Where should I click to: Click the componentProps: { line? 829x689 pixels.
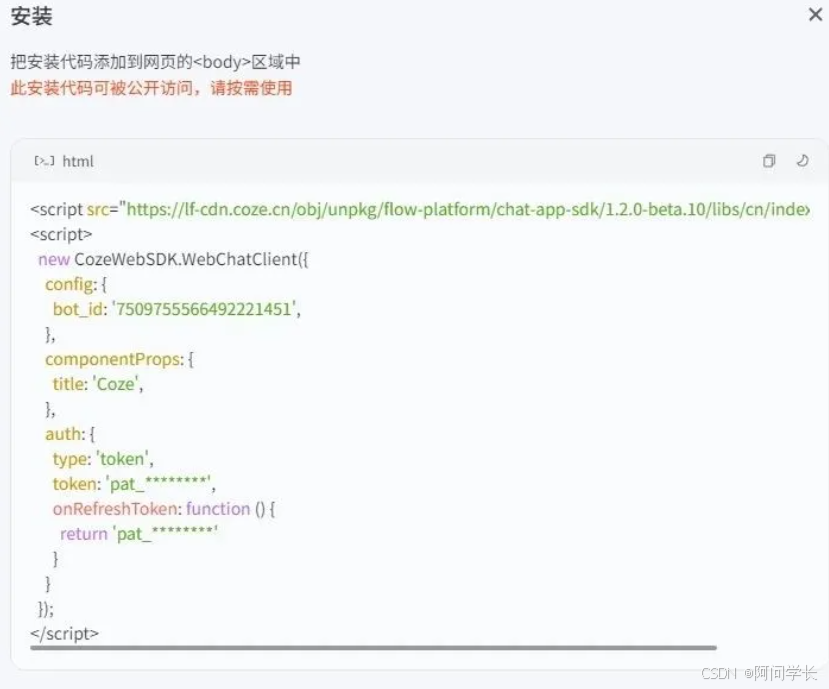(119, 359)
